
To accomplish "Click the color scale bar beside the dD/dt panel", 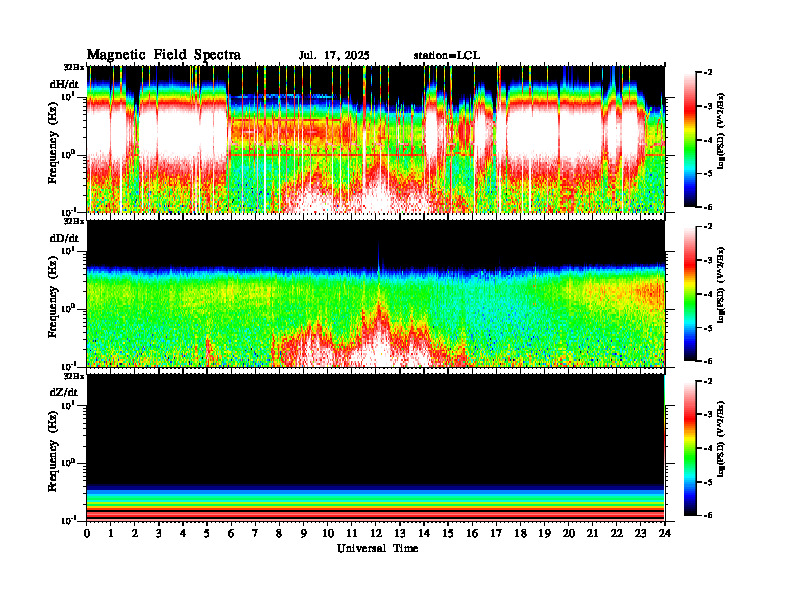I will [690, 294].
